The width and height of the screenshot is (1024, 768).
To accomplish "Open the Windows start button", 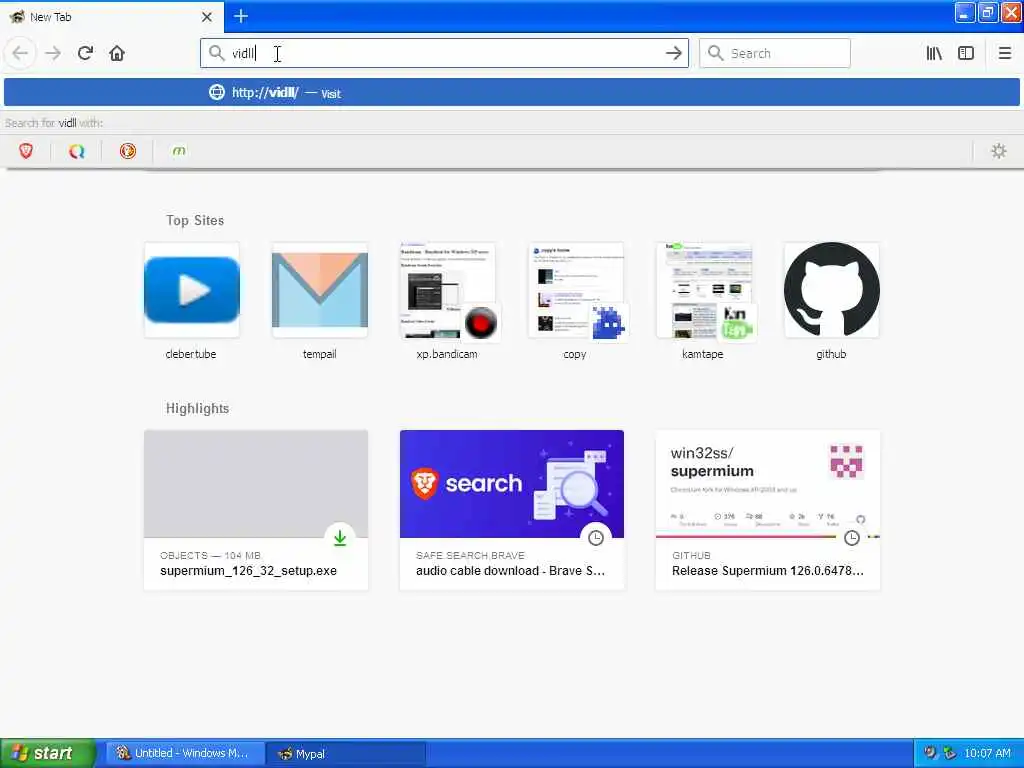I will point(47,753).
